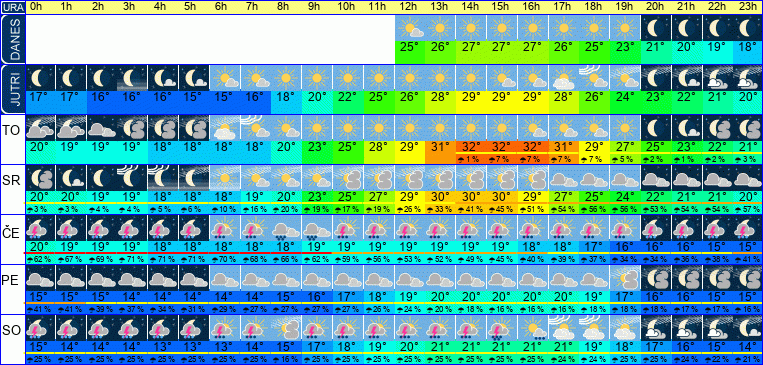Click the 70 % precipitation for ČE 6h
The width and height of the screenshot is (763, 365).
coord(224,259)
